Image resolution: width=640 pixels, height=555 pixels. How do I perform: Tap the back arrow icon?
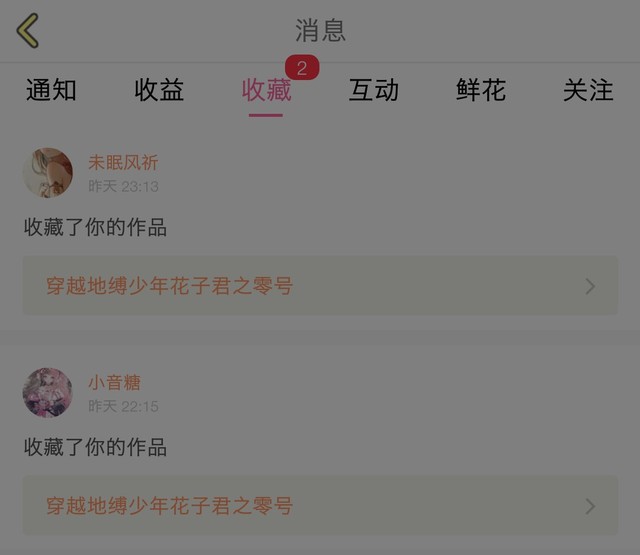[27, 31]
